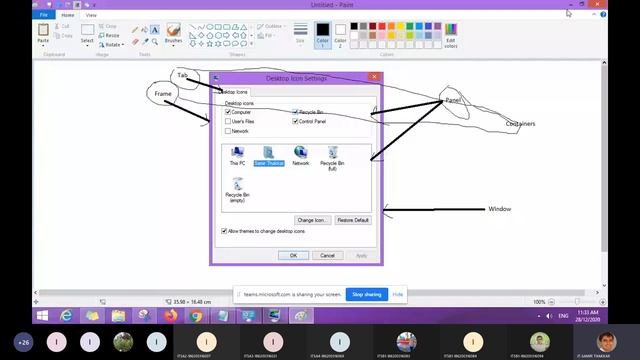Image resolution: width=640 pixels, height=360 pixels.
Task: Click the Paste clipboard icon
Action: 43,30
